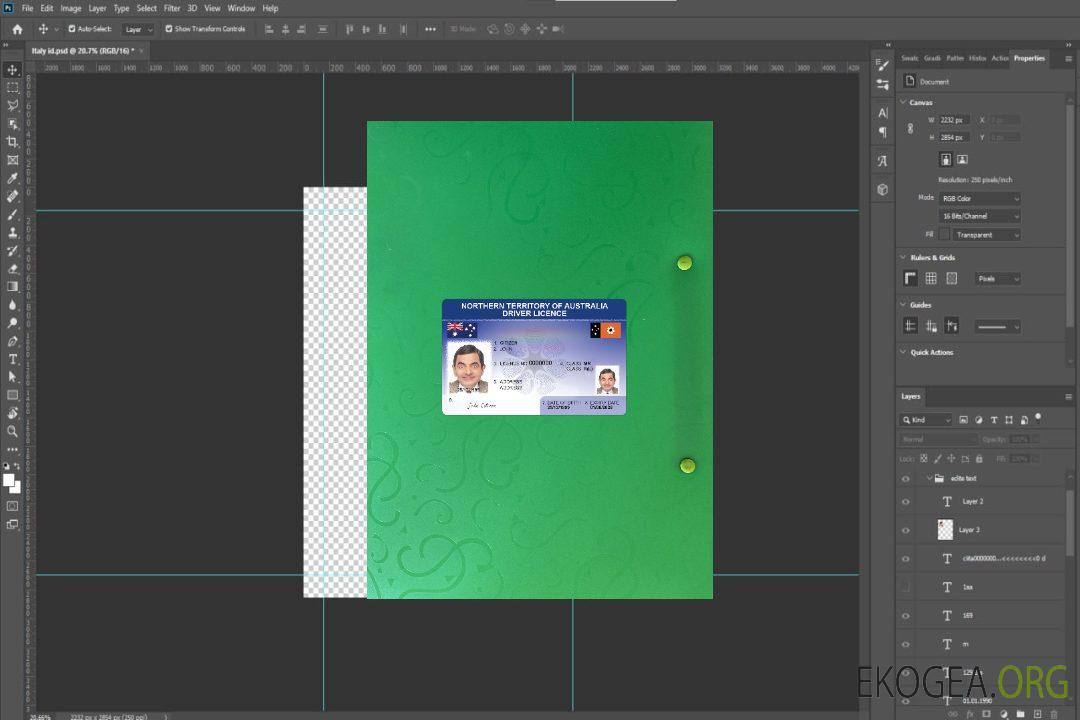Select the Lasso tool
Image resolution: width=1080 pixels, height=720 pixels.
tap(12, 105)
